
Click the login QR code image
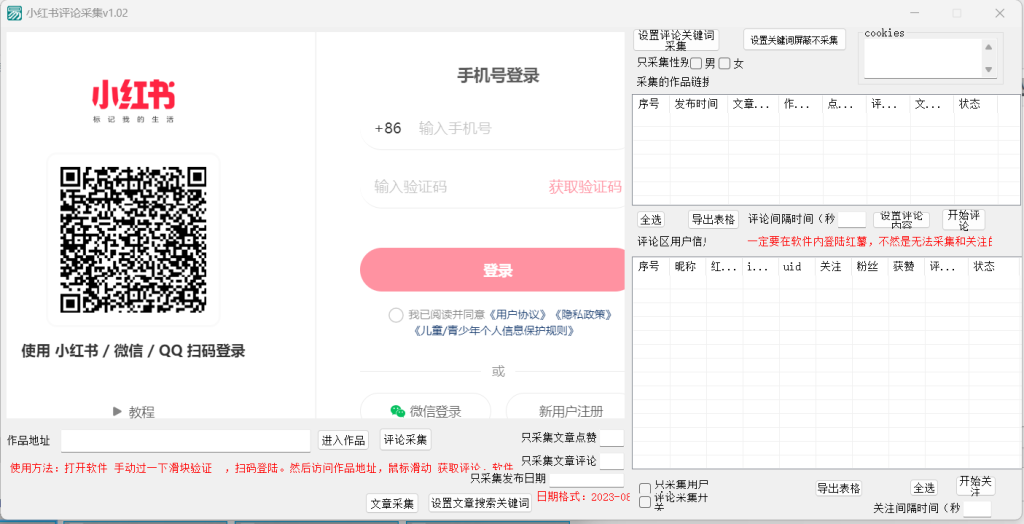133,238
